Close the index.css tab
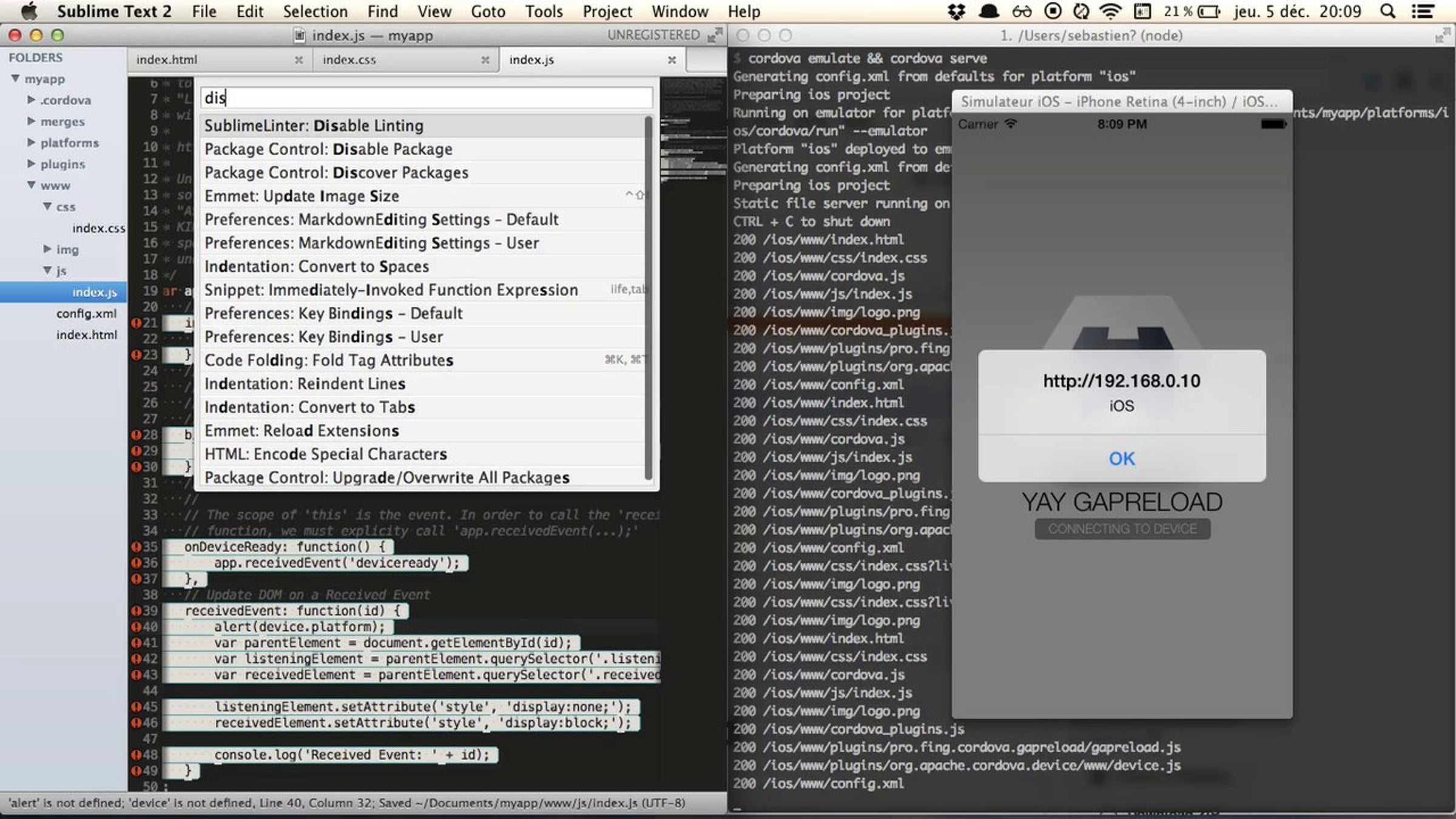 tap(485, 59)
